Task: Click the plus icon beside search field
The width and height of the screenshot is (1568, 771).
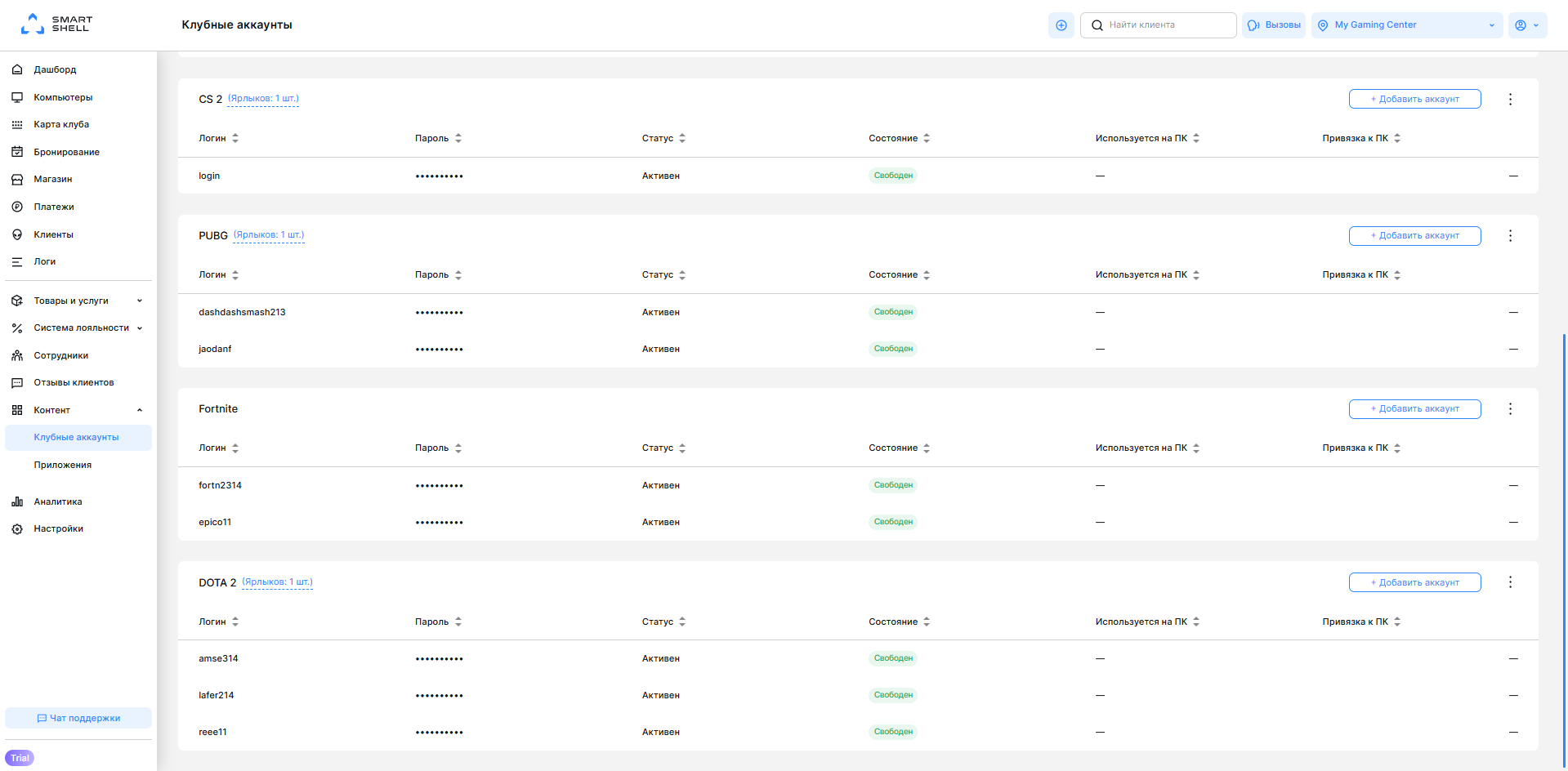Action: (1061, 25)
